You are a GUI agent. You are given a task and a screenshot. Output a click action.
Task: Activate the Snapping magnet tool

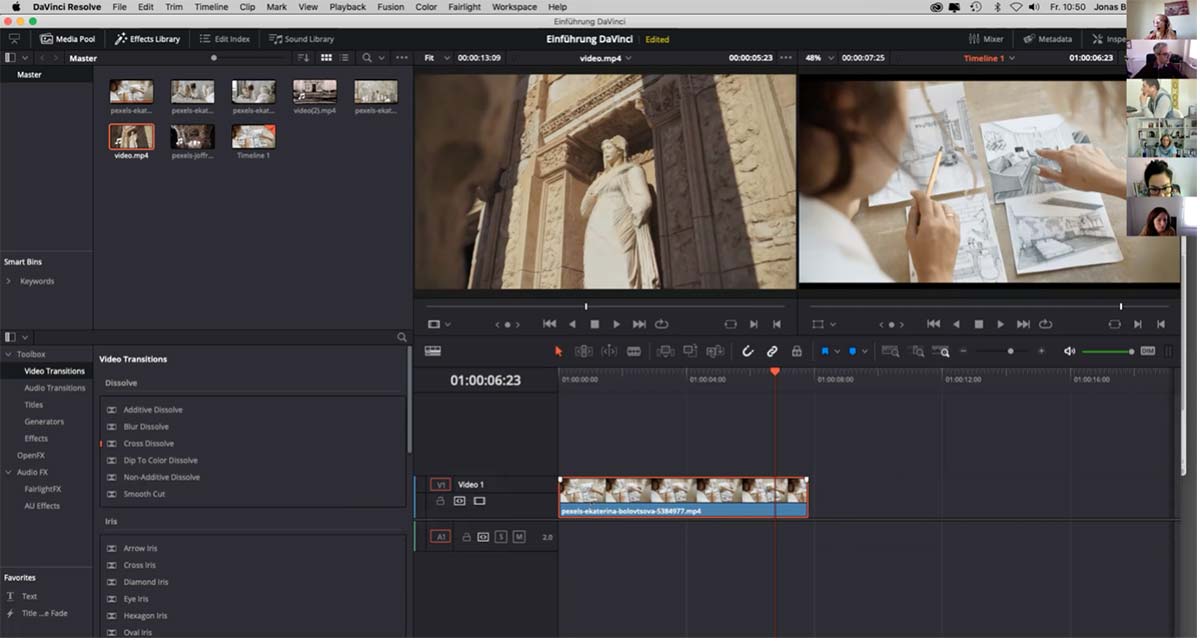tap(747, 351)
